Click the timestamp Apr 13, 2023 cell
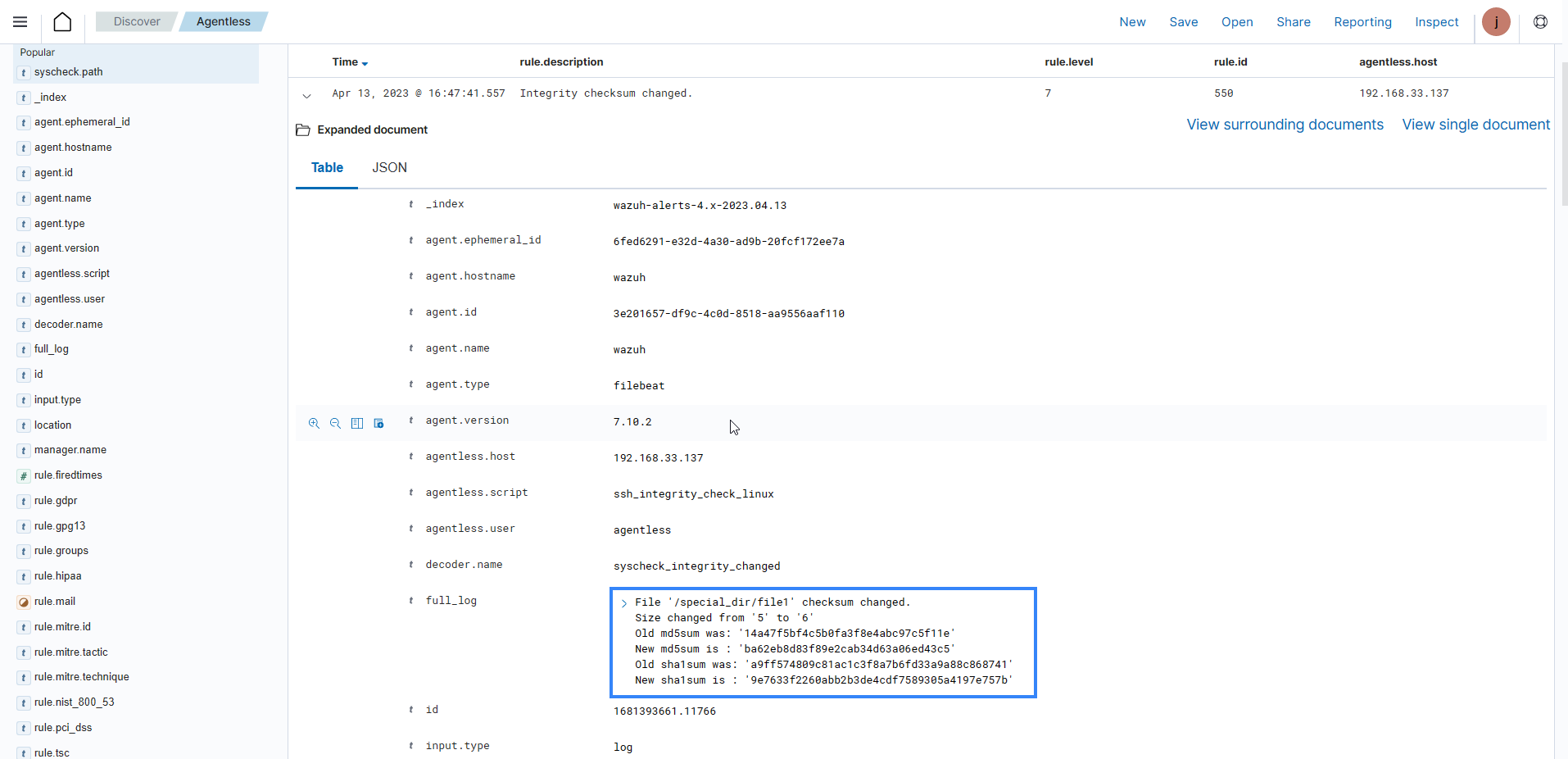 (419, 93)
